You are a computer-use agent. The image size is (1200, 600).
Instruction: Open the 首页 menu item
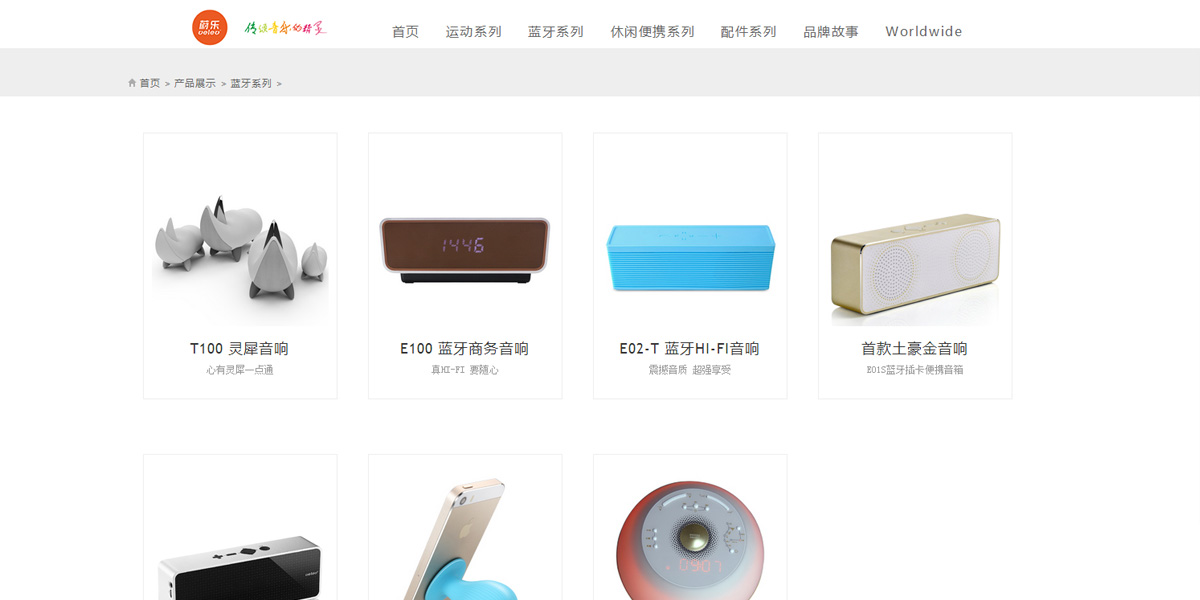coord(405,31)
